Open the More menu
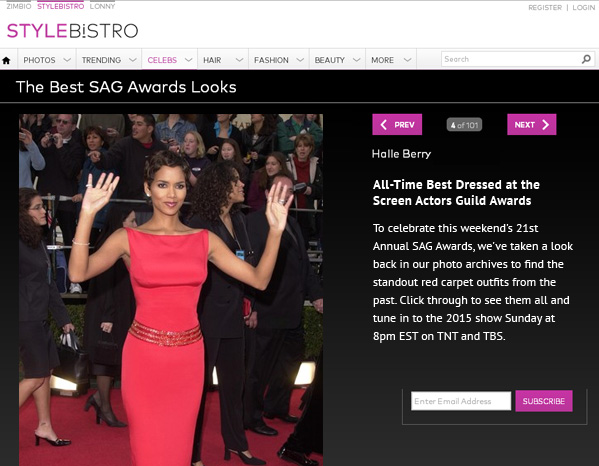 click(391, 60)
